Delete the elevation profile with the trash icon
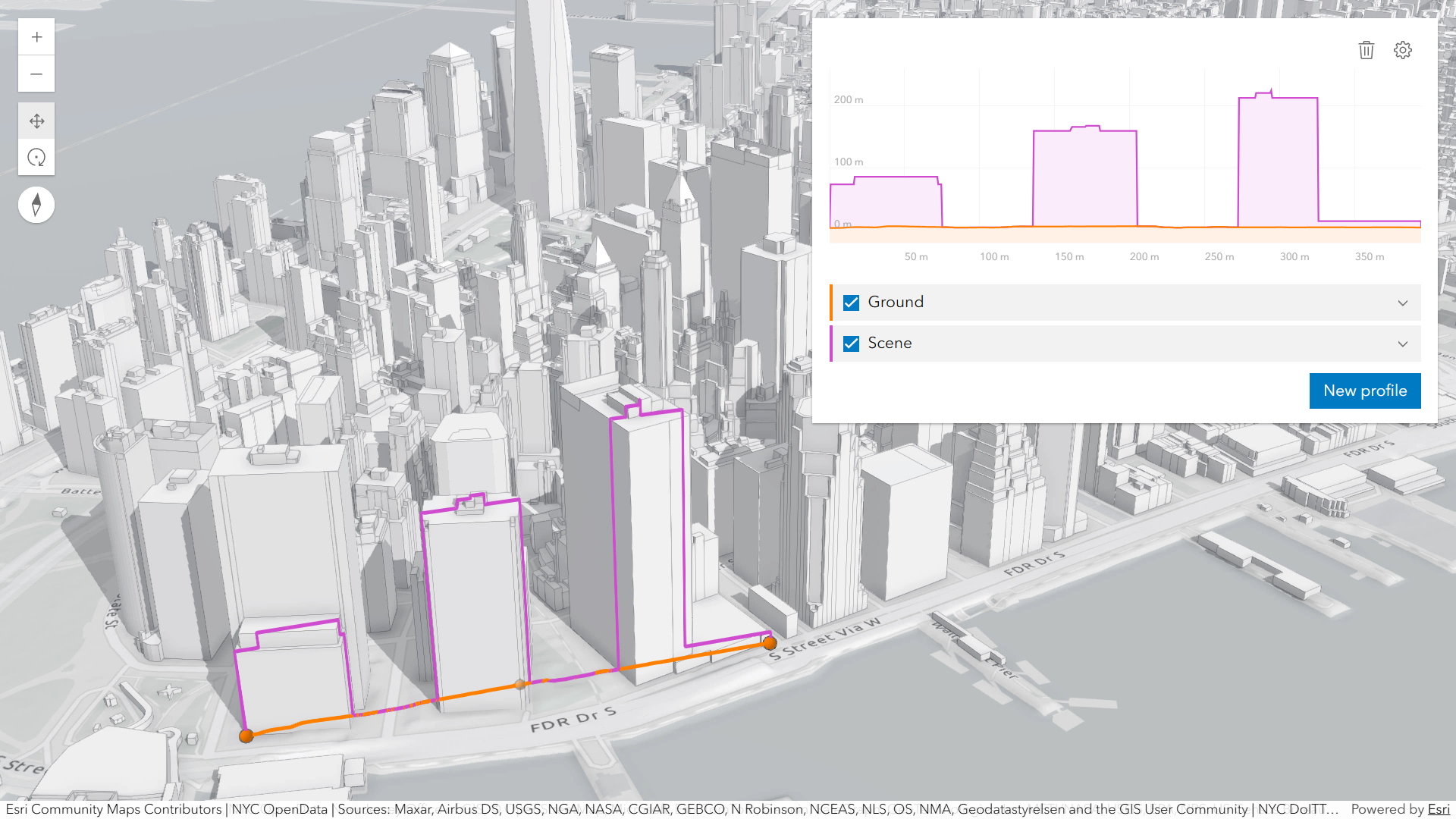 [x=1366, y=50]
